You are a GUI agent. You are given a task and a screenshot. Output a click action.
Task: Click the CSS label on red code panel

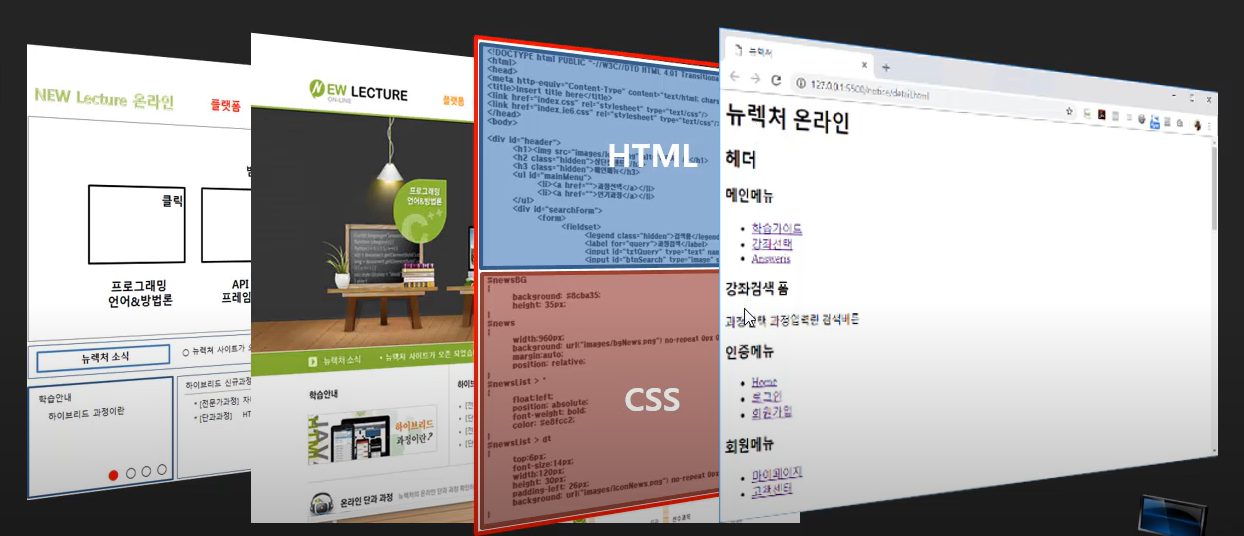[652, 399]
